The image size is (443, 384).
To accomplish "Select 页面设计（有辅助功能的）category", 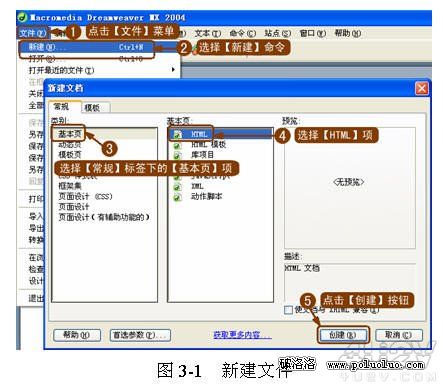I will pos(104,217).
